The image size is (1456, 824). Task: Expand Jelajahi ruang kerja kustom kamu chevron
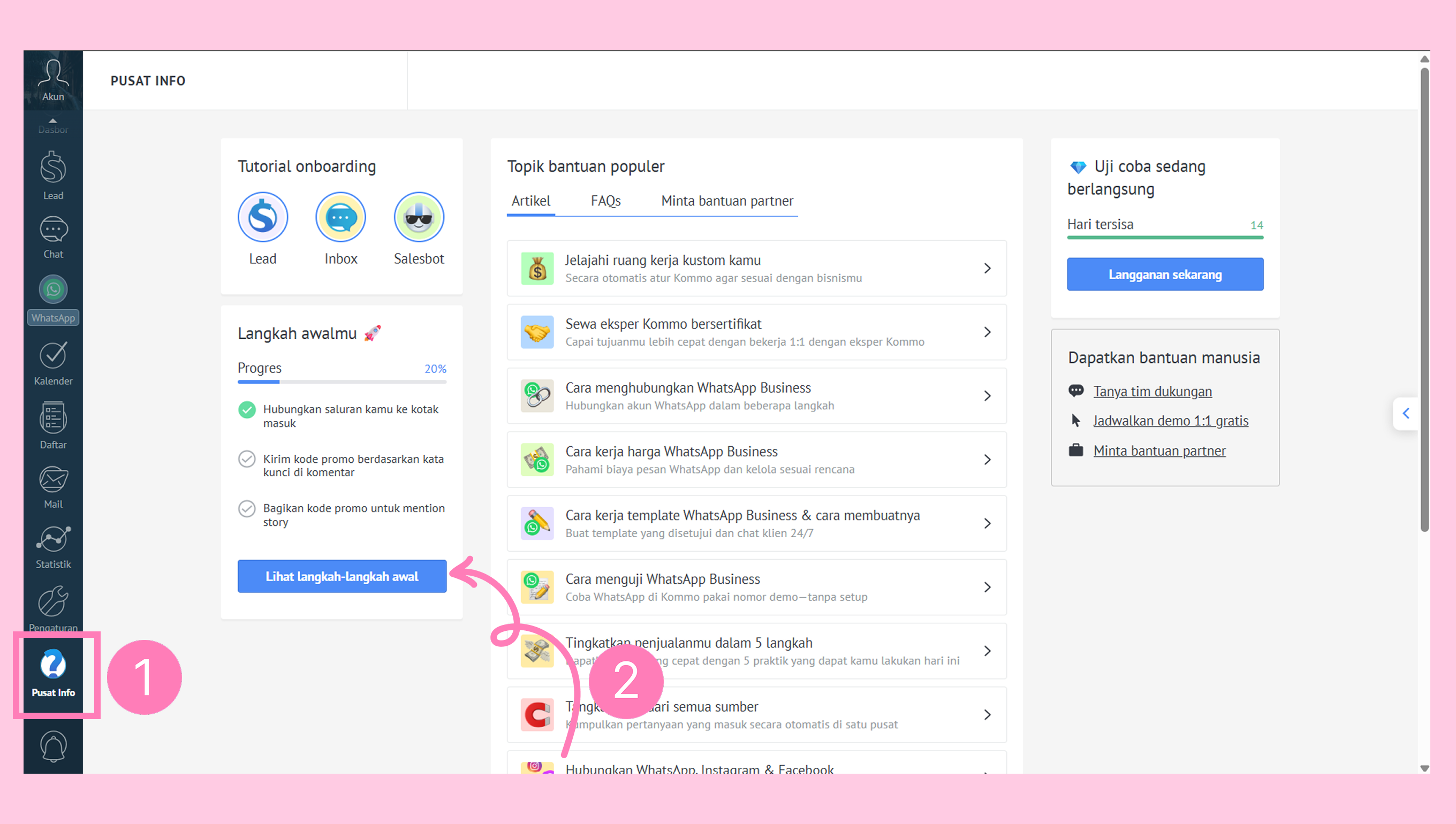click(987, 268)
